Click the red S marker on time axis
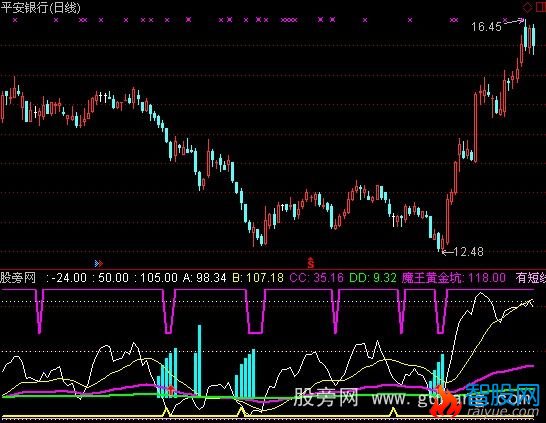Image resolution: width=546 pixels, height=423 pixels. pyautogui.click(x=311, y=263)
